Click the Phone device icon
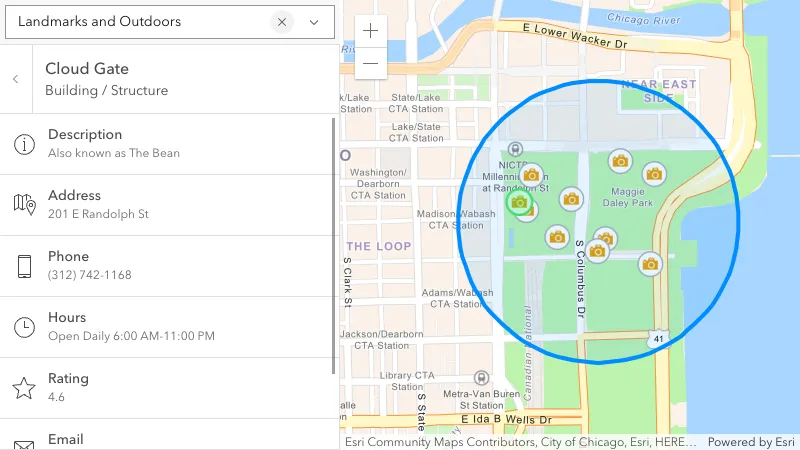This screenshot has width=800, height=450. [25, 266]
